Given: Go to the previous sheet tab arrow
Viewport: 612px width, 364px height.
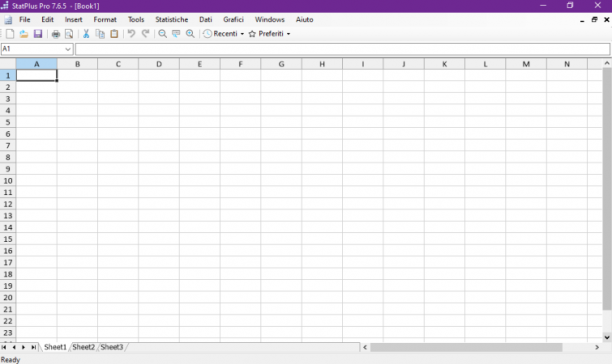Looking at the screenshot, I should [14, 347].
